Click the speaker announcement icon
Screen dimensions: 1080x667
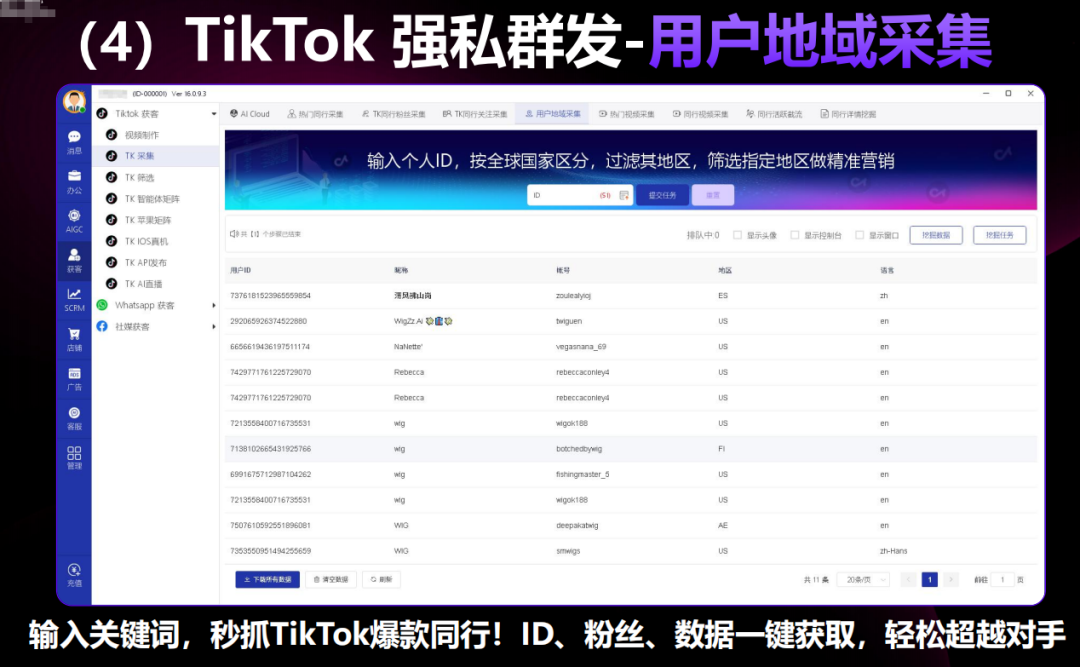click(233, 234)
